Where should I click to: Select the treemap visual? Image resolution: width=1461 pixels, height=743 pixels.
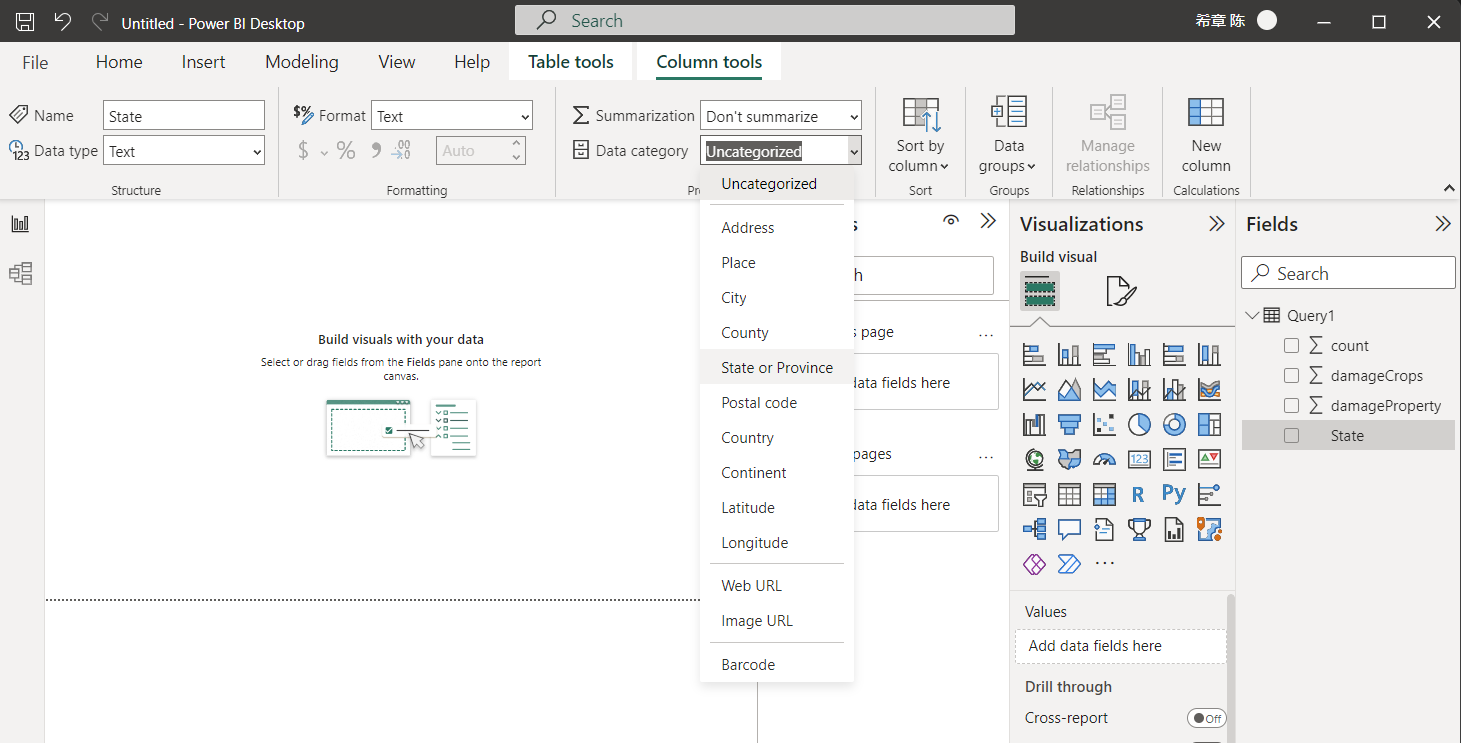(1209, 424)
